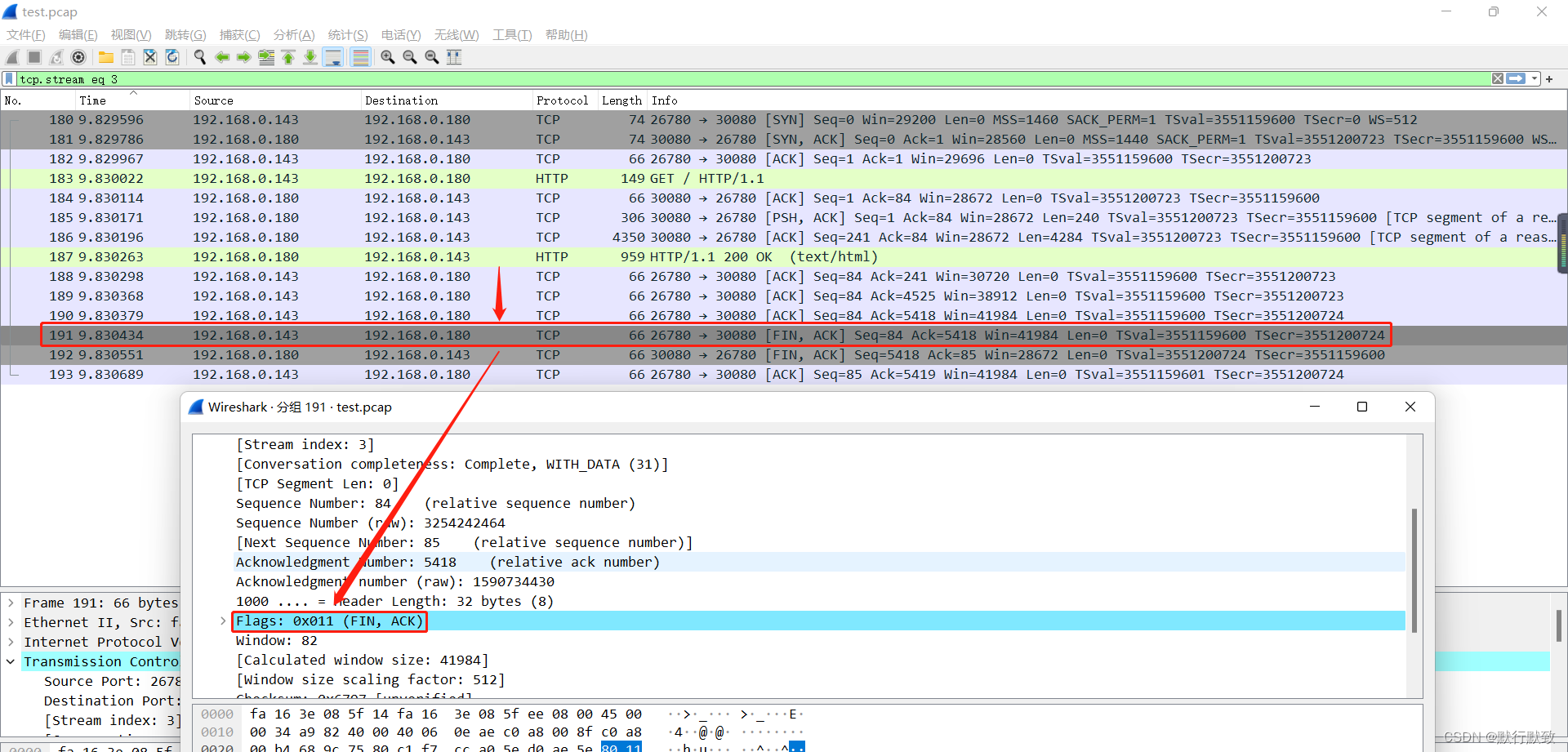Clear the display filter with X
Image resolution: width=1568 pixels, height=752 pixels.
tap(1497, 79)
